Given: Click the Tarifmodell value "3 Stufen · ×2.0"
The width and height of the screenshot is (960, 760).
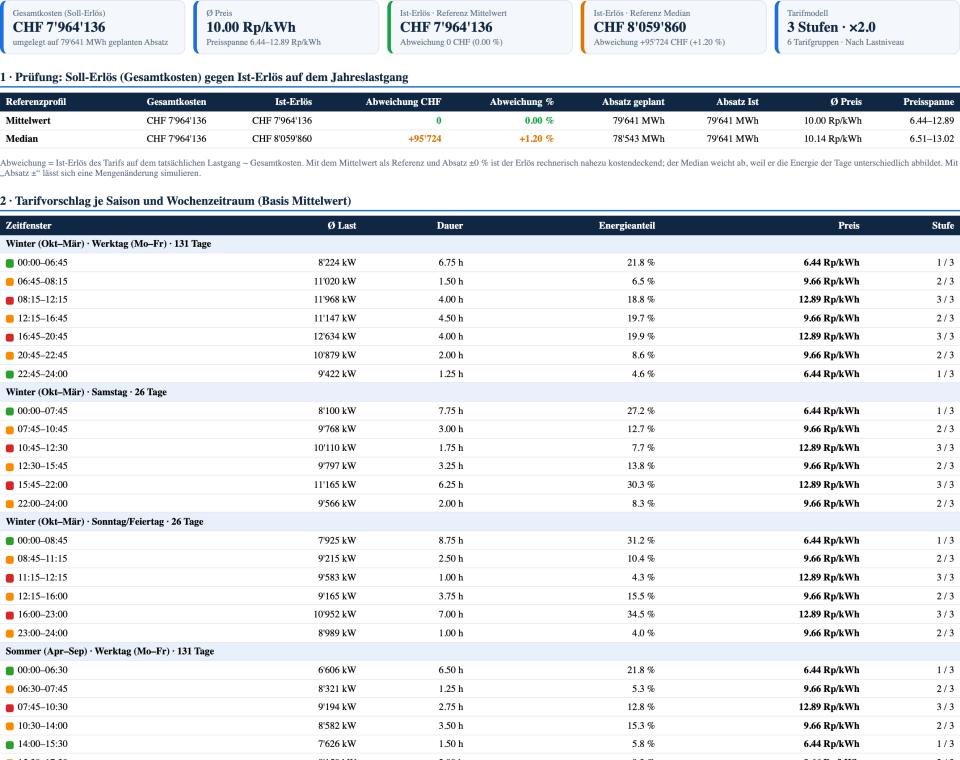Looking at the screenshot, I should tap(831, 27).
